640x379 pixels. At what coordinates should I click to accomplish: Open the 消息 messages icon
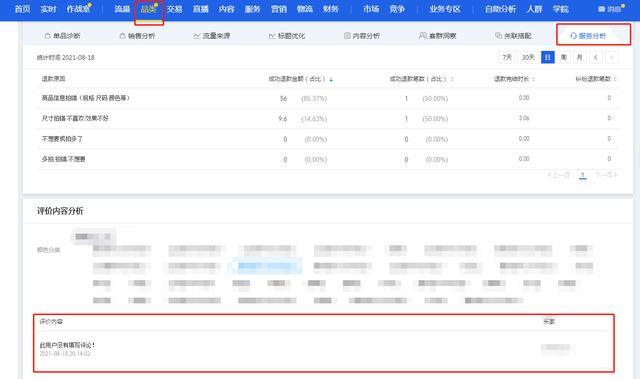point(610,9)
